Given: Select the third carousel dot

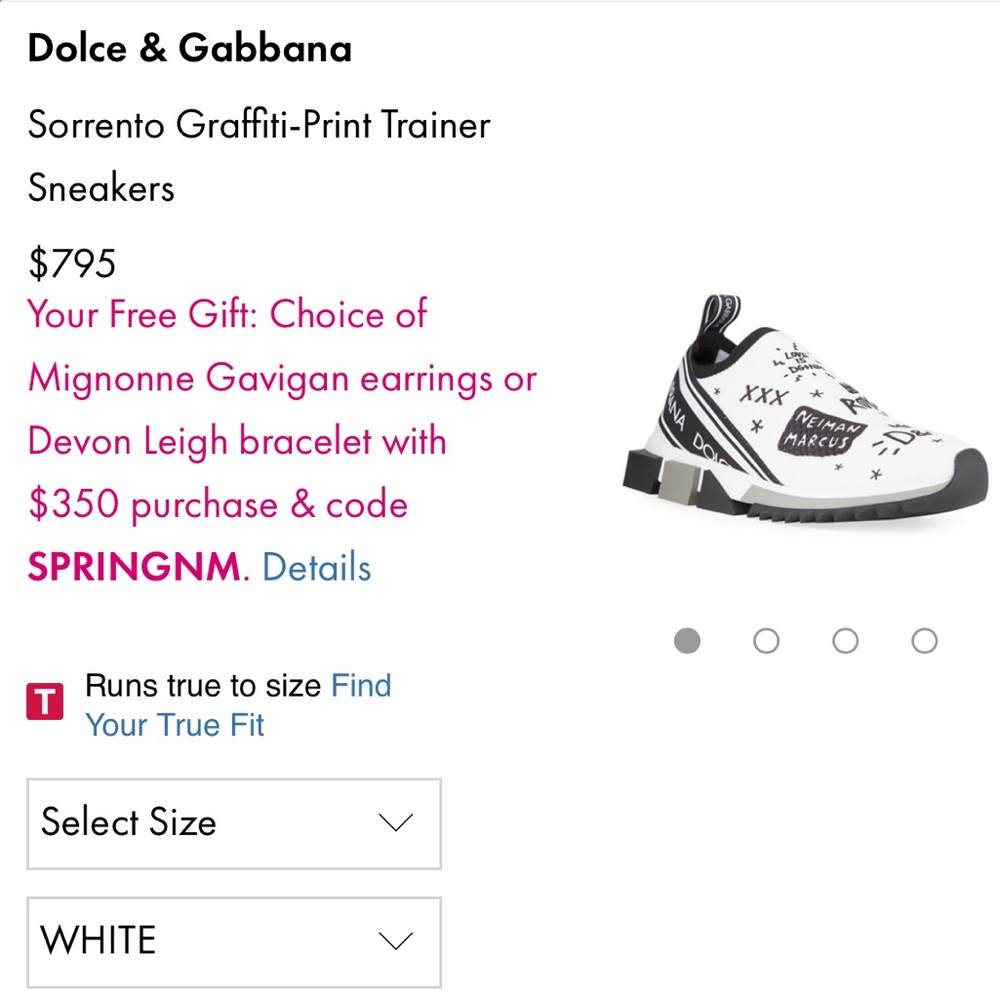Looking at the screenshot, I should [x=845, y=640].
